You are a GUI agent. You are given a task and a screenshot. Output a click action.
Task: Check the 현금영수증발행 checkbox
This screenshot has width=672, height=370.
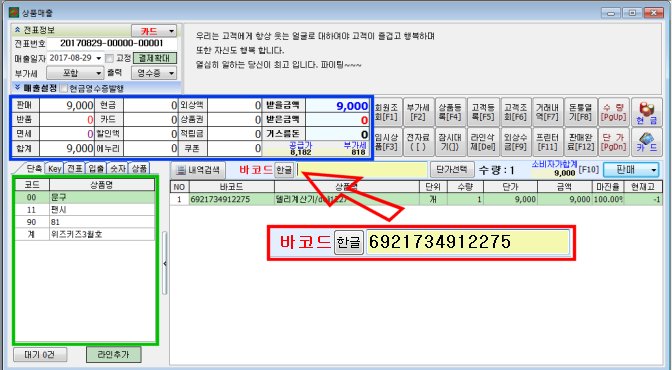point(64,88)
